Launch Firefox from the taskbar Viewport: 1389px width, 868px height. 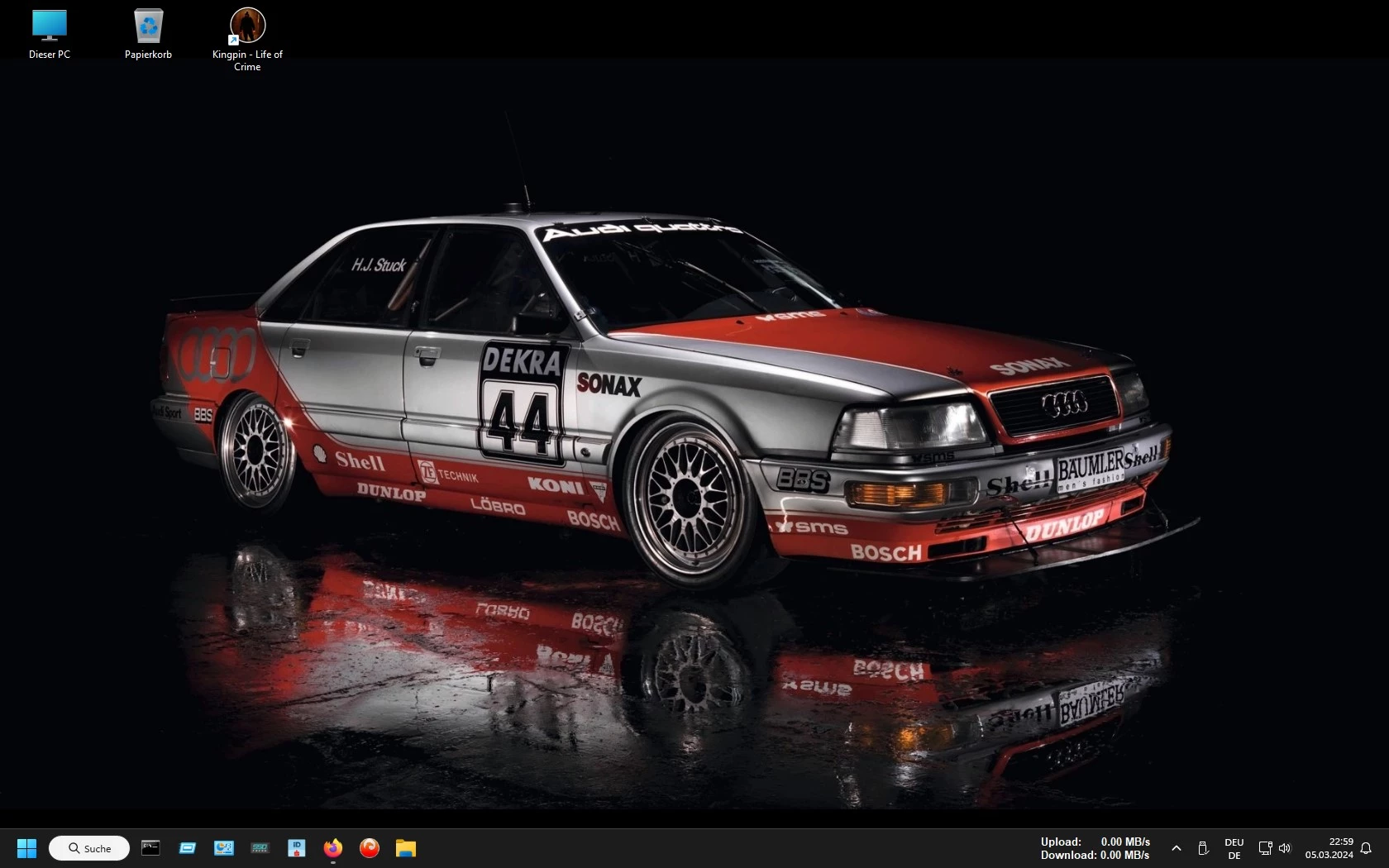click(333, 848)
